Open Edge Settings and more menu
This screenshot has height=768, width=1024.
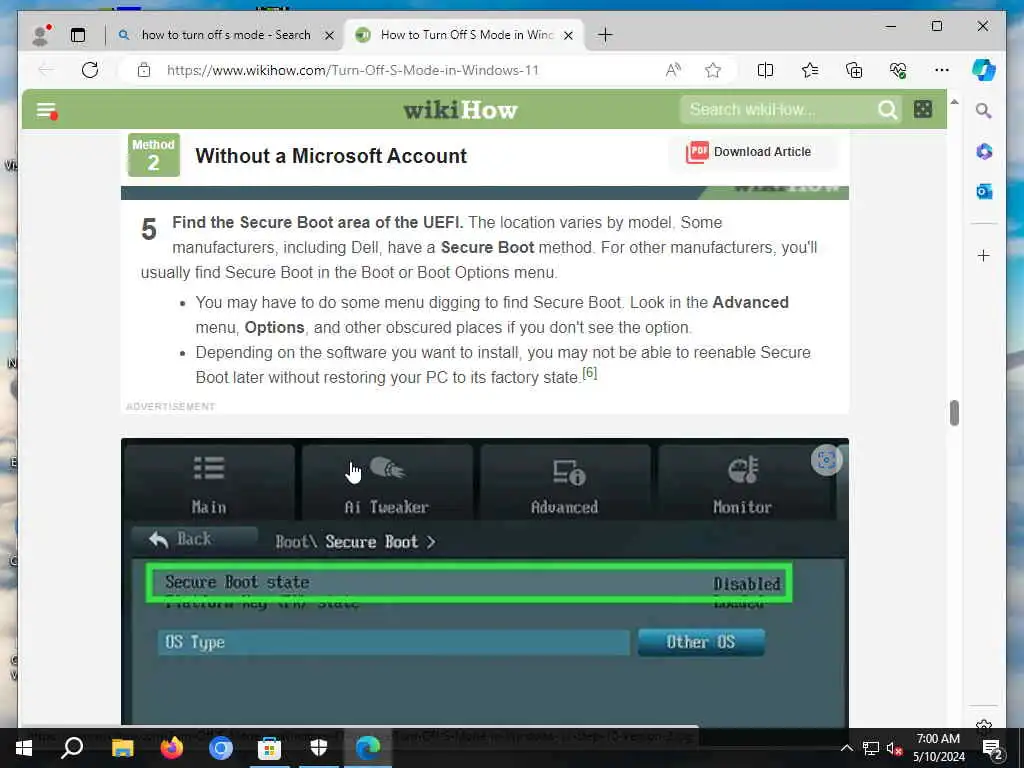[x=942, y=70]
